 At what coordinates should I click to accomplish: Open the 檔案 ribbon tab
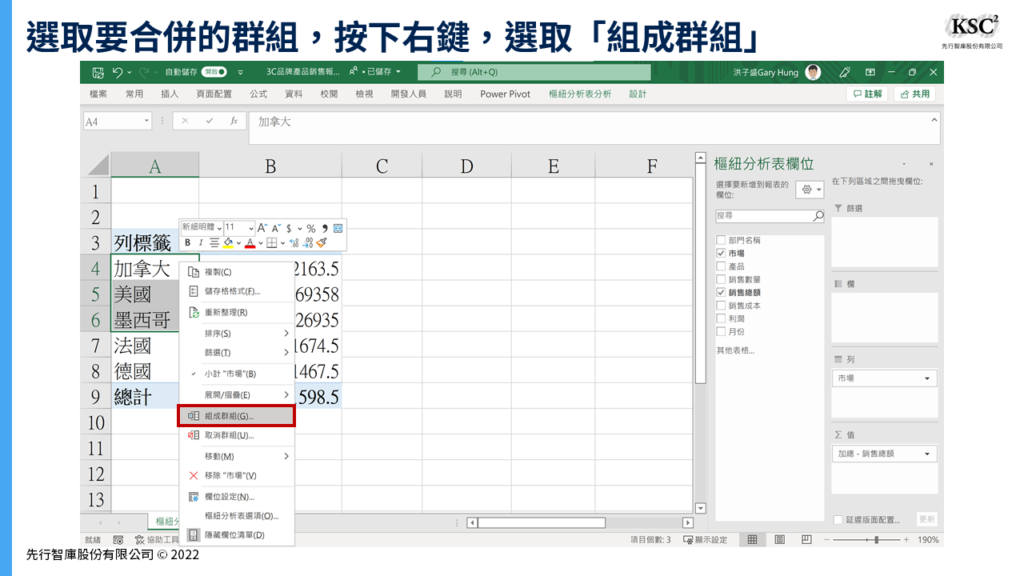click(x=99, y=94)
